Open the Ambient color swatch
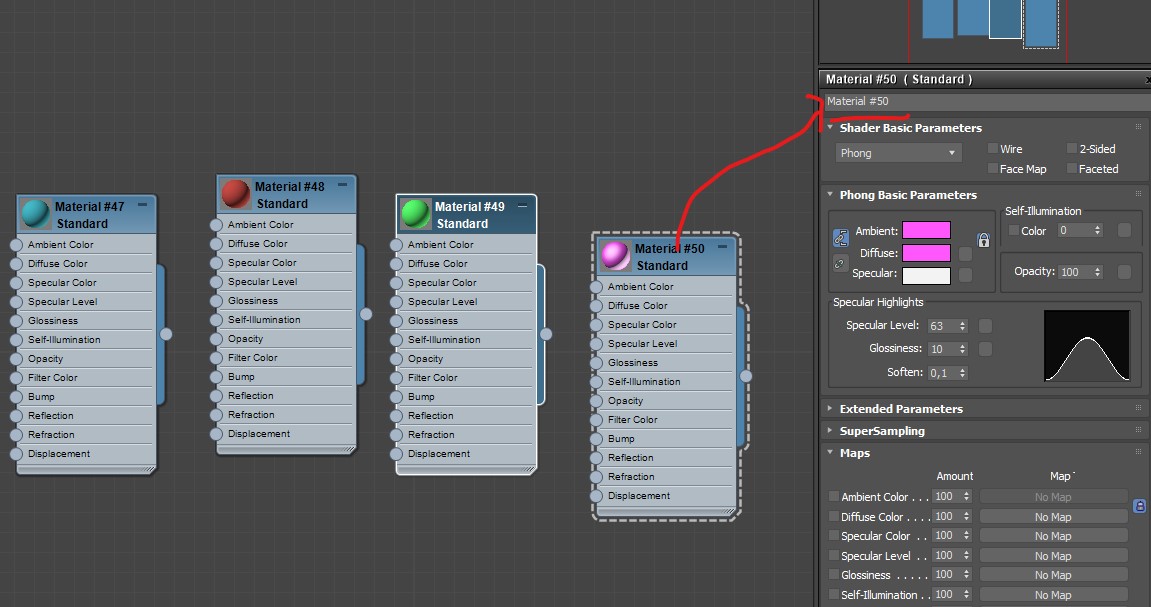Viewport: 1151px width, 607px height. tap(926, 230)
